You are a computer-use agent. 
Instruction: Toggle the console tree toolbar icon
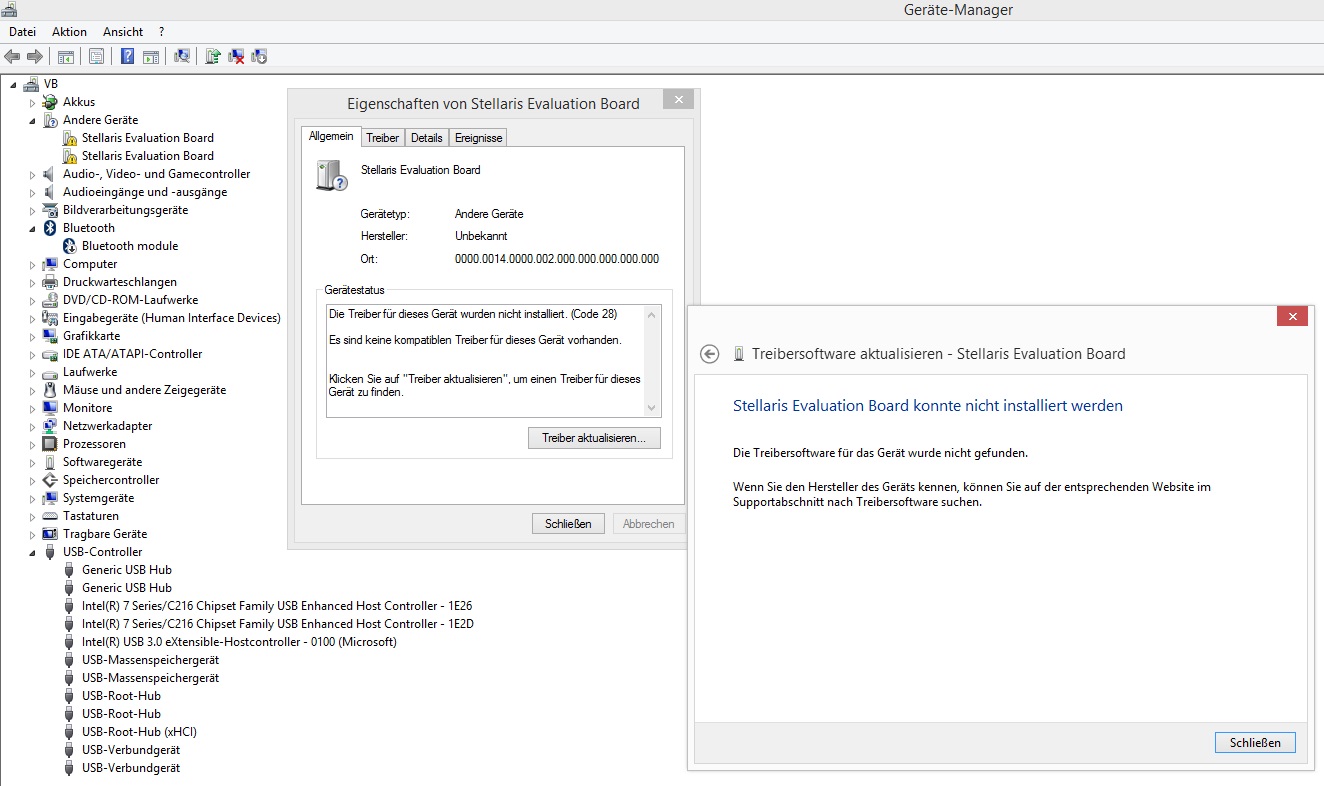point(65,56)
